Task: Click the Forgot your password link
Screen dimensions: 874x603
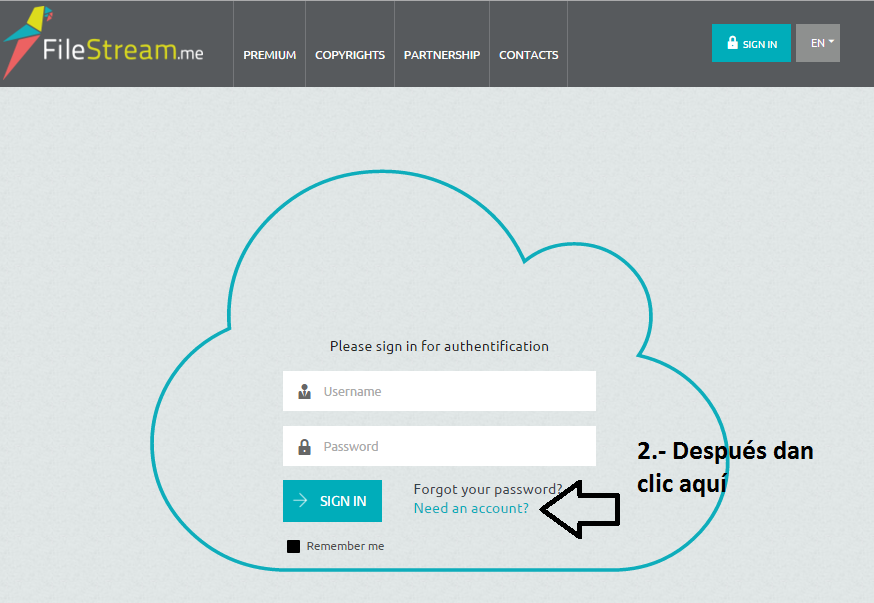Action: (487, 489)
